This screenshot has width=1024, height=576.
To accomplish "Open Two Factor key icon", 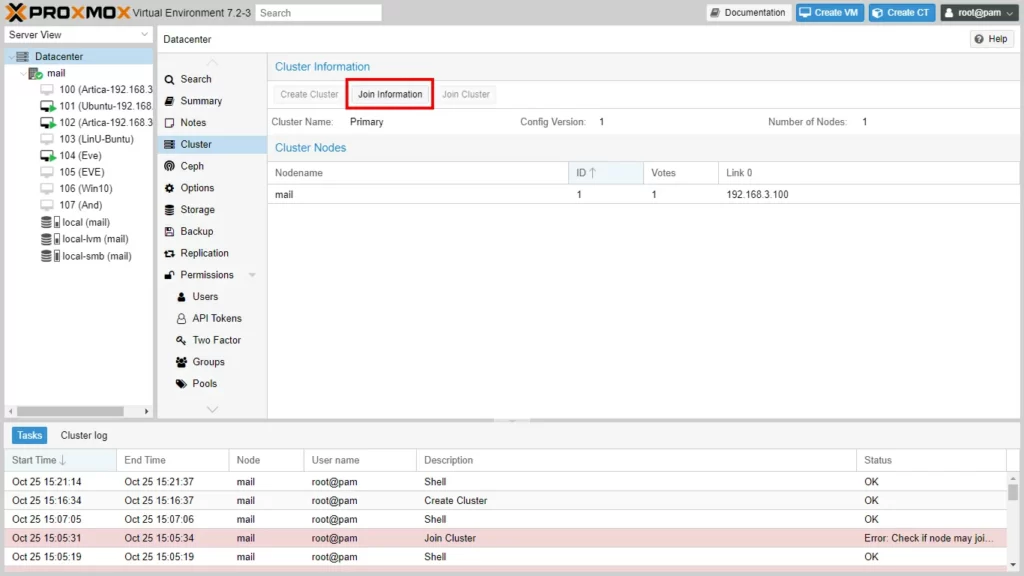I will (181, 341).
